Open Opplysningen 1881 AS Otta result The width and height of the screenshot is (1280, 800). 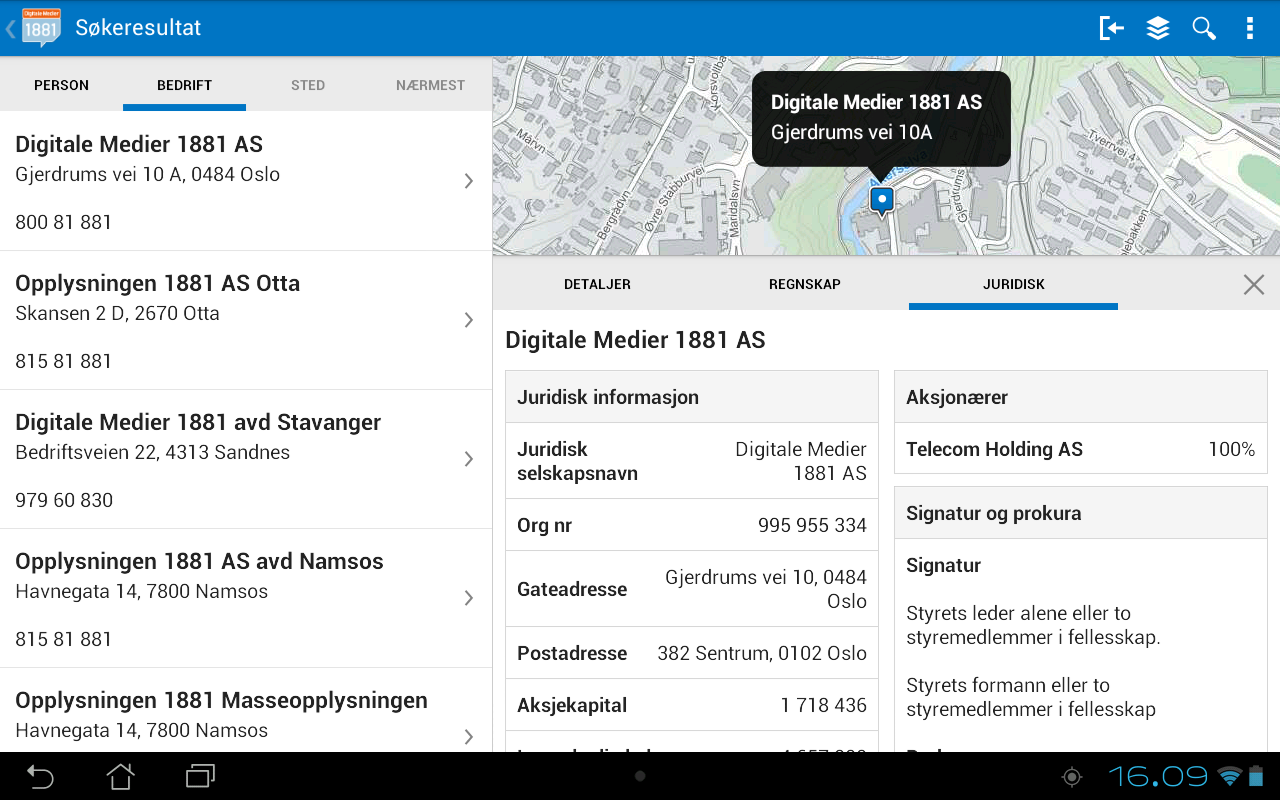[x=246, y=320]
